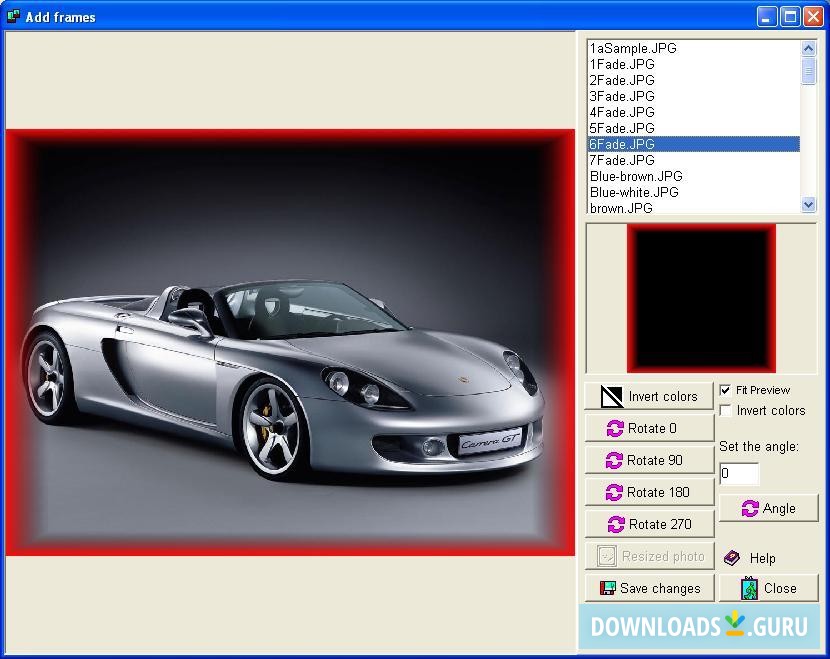The image size is (830, 659).
Task: Uncheck the Fit Preview checkbox
Action: pyautogui.click(x=726, y=390)
